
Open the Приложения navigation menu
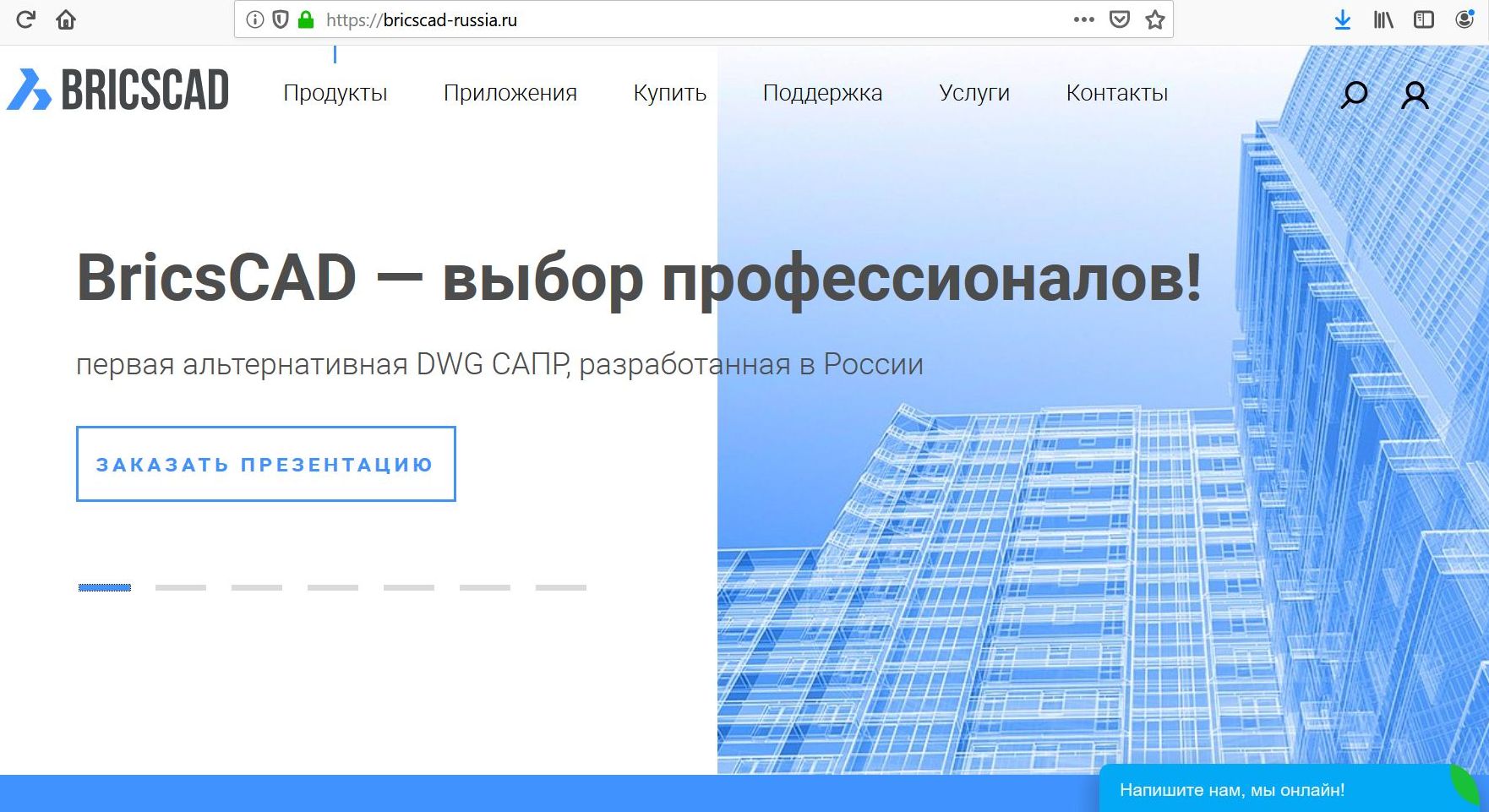coord(510,93)
